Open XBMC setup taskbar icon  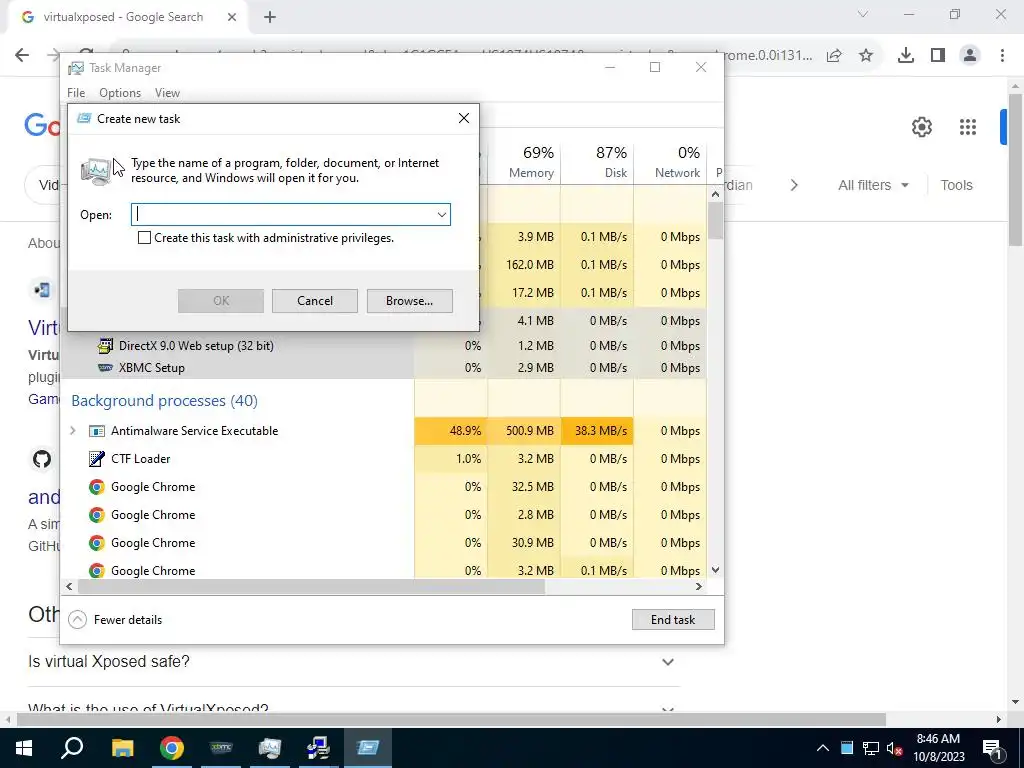point(221,748)
